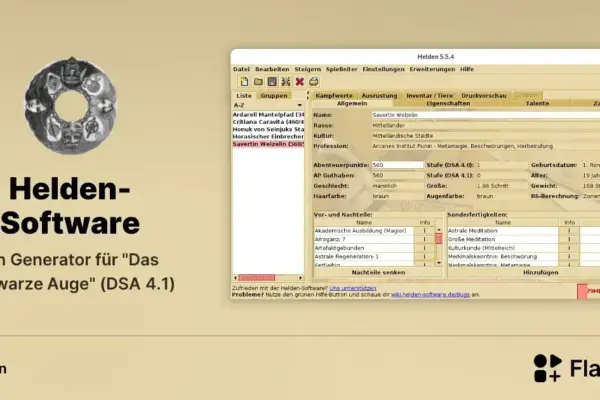Click the Kulturkunde (Mittelreich) row
The width and height of the screenshot is (600, 400).
coord(503,248)
